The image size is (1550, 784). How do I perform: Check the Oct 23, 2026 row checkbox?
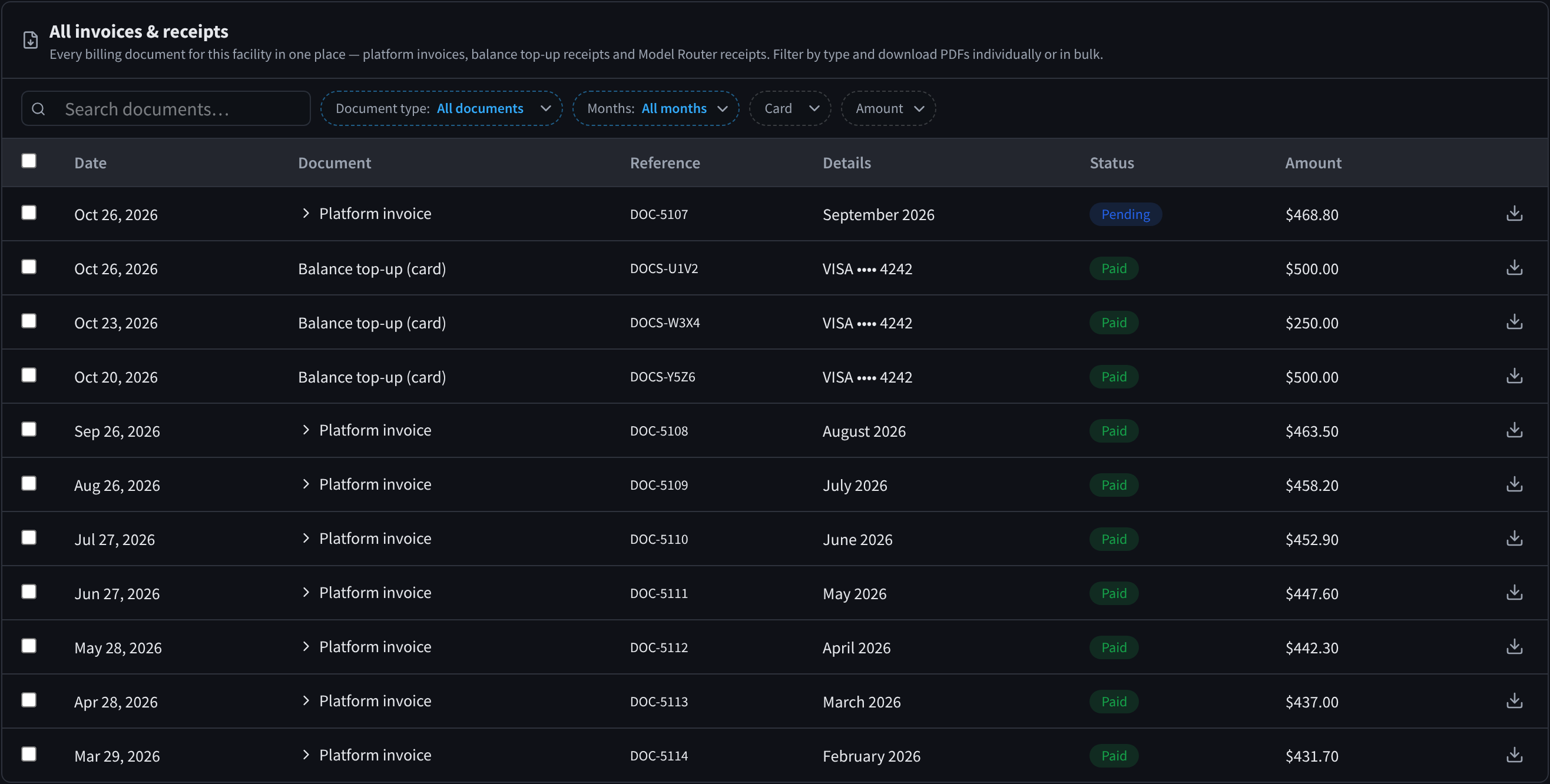[x=29, y=320]
